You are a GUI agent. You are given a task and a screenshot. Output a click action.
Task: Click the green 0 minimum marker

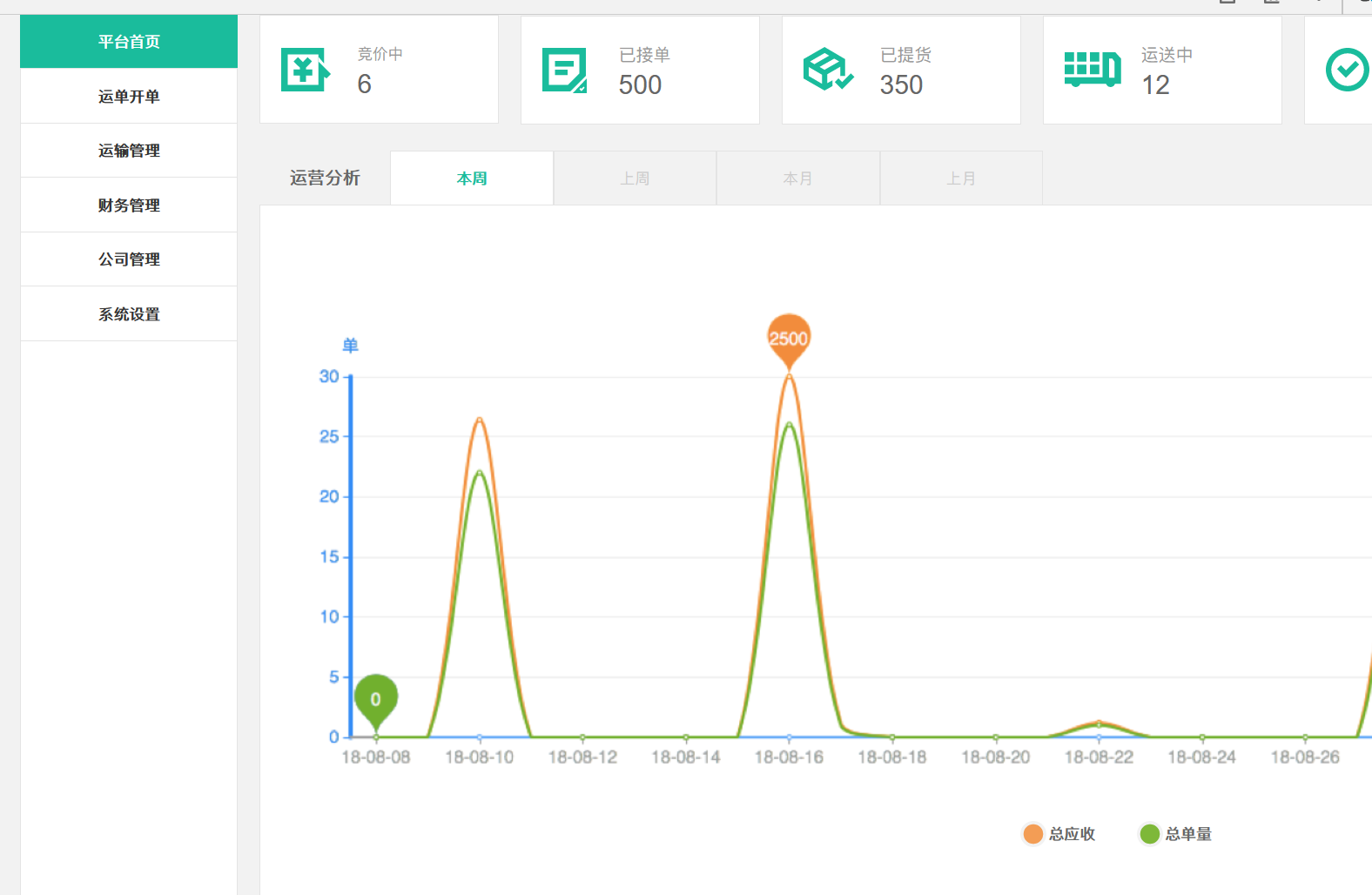376,701
